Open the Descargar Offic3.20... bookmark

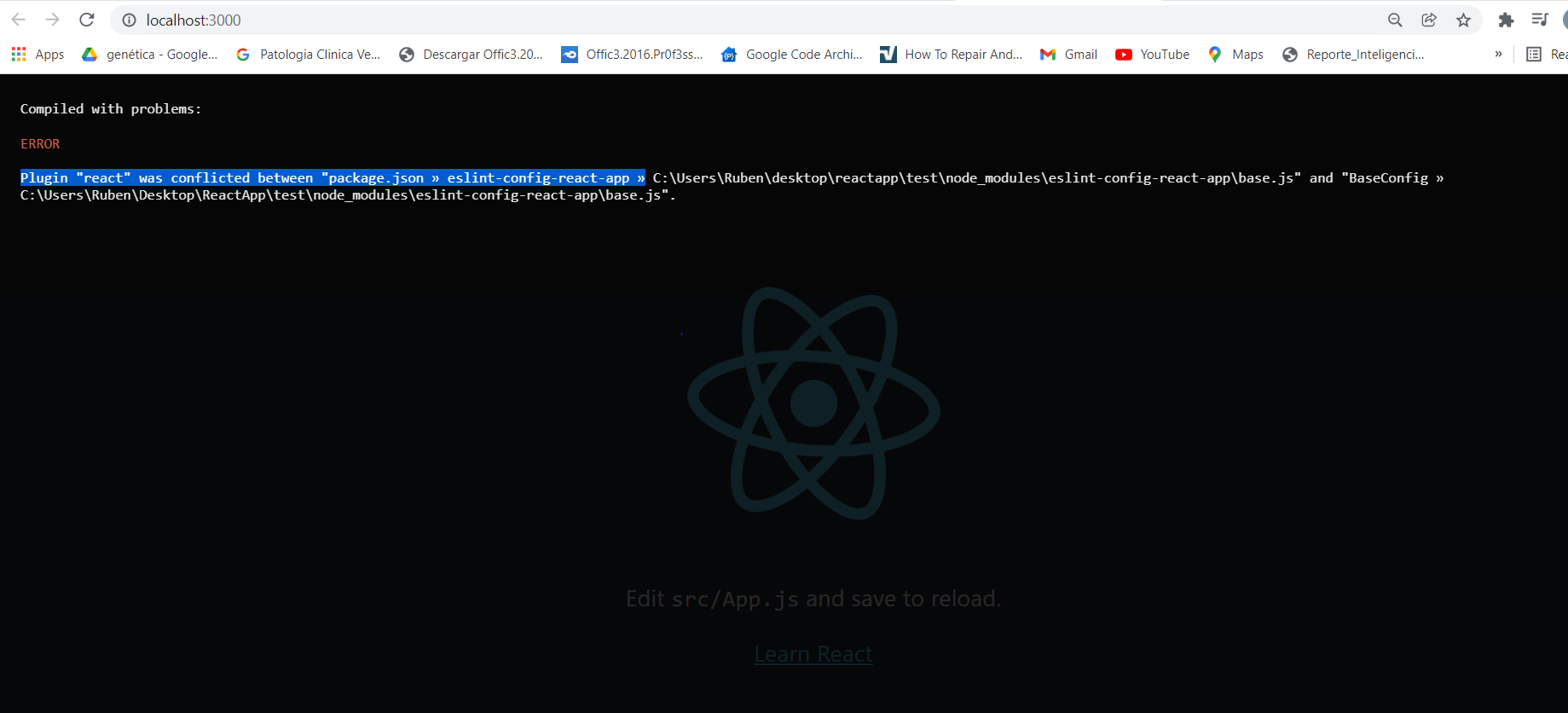click(472, 55)
